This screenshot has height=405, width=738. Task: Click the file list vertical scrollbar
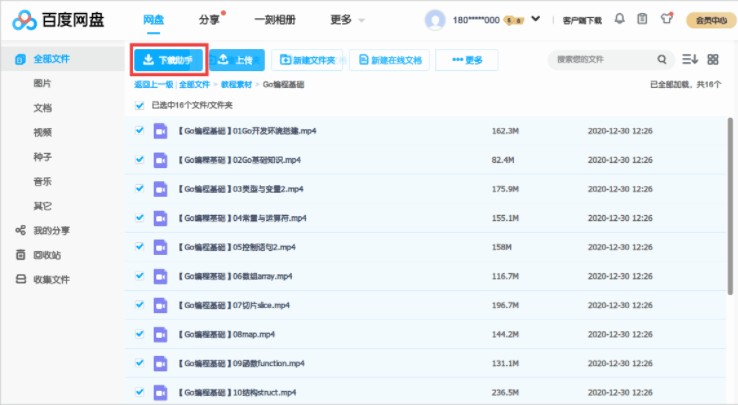point(730,206)
